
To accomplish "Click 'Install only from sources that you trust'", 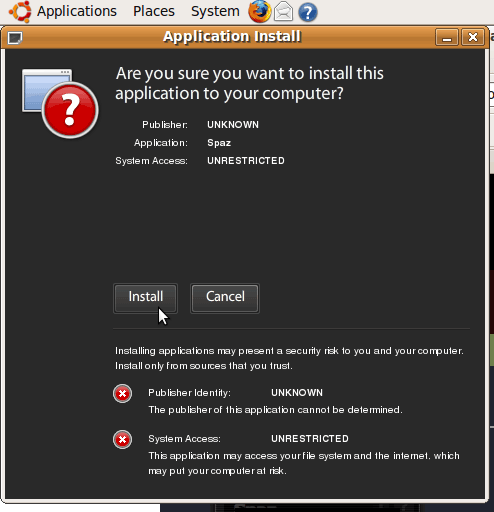I will point(204,366).
